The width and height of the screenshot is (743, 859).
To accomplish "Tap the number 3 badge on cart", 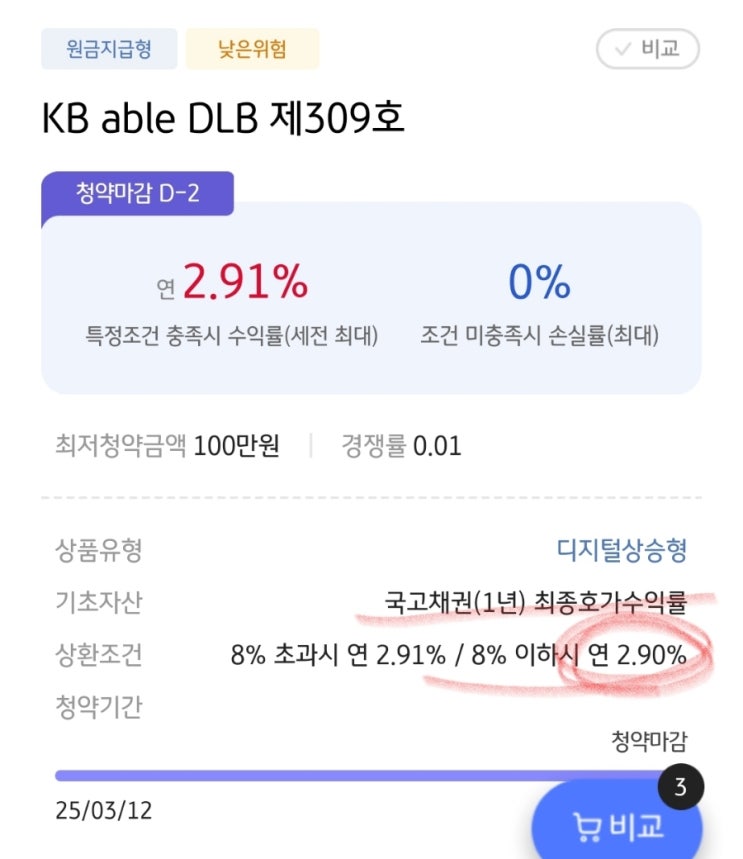I will [681, 787].
